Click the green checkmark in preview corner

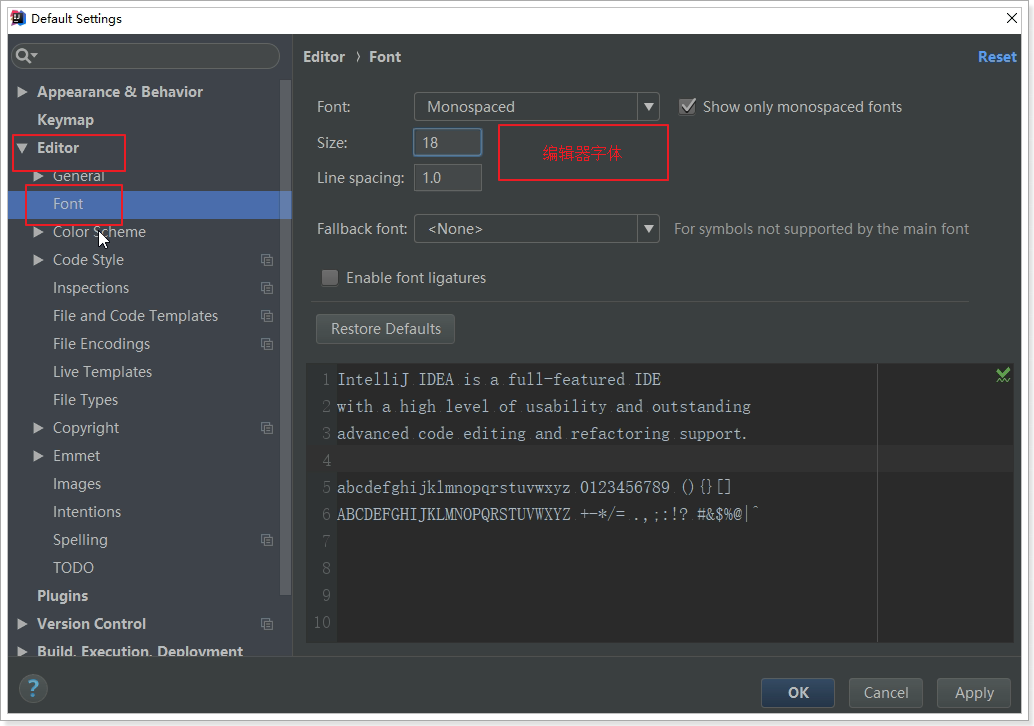coord(1002,375)
